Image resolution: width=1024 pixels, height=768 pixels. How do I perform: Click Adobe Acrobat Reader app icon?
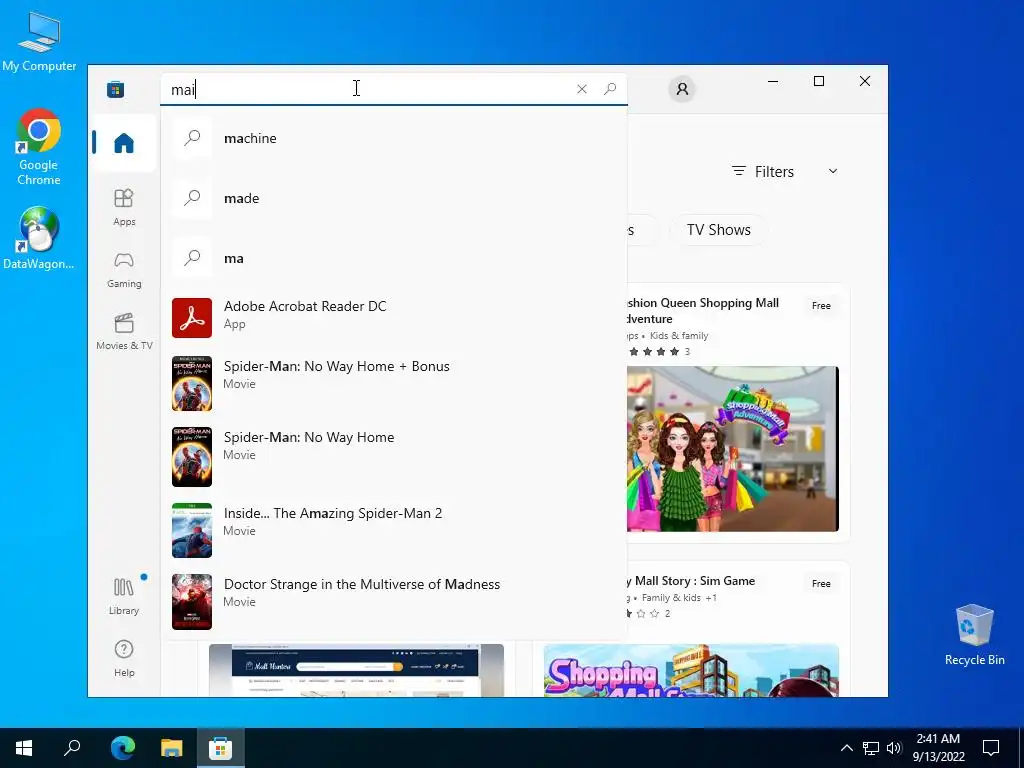pos(192,318)
